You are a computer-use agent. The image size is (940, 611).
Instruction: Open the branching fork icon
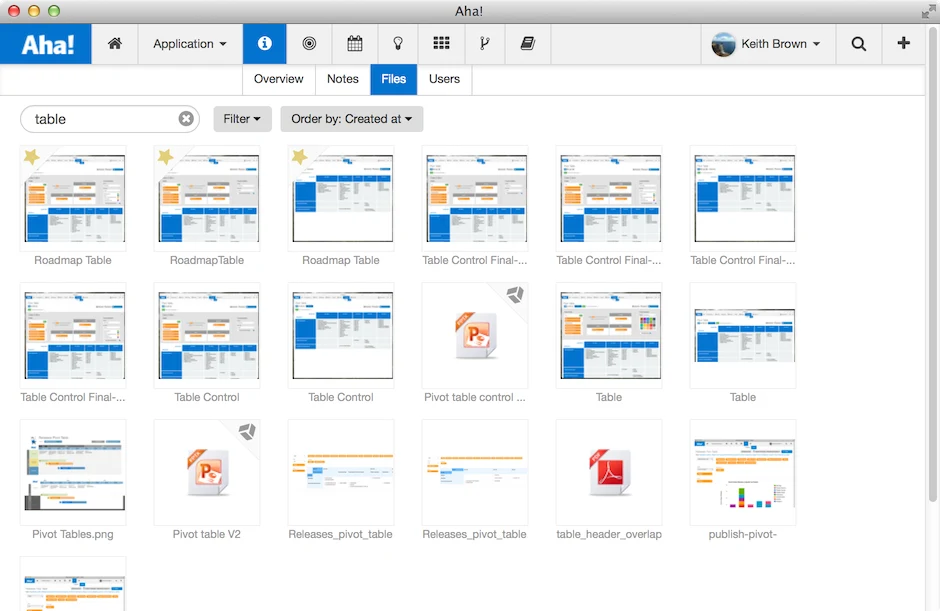pos(484,44)
